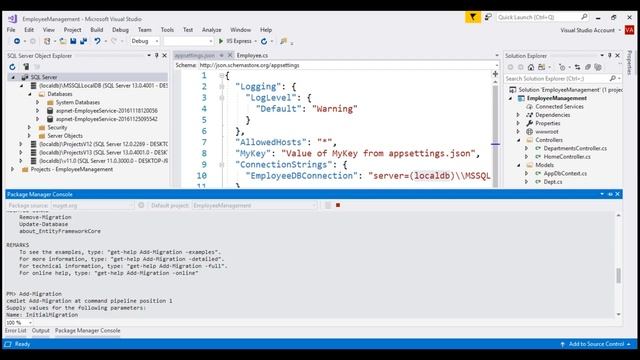Click the Navigate Backward toolbar icon
The width and height of the screenshot is (640, 360).
coord(17,41)
